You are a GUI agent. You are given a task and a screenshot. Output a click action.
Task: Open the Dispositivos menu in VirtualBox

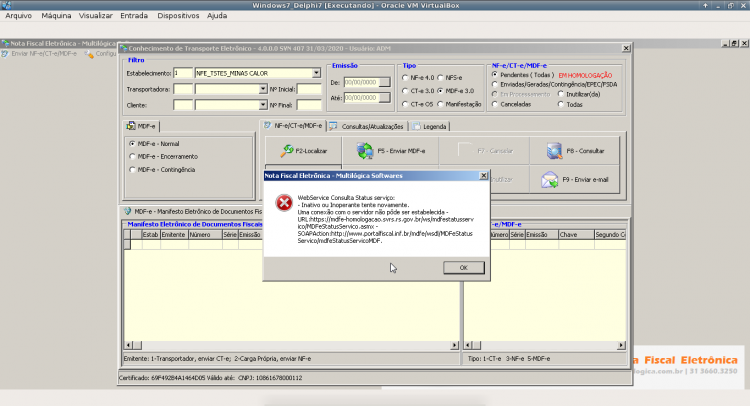click(x=178, y=15)
